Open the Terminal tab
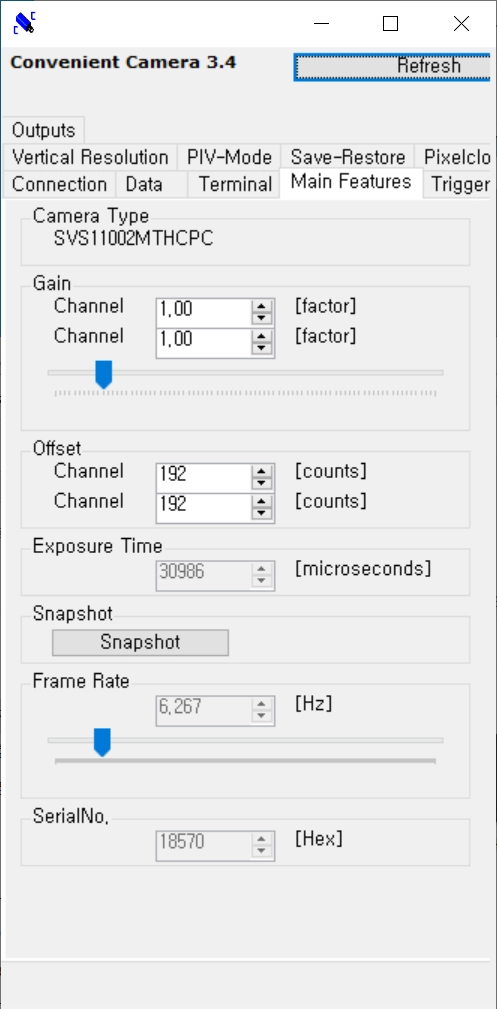497x1009 pixels. pyautogui.click(x=234, y=184)
